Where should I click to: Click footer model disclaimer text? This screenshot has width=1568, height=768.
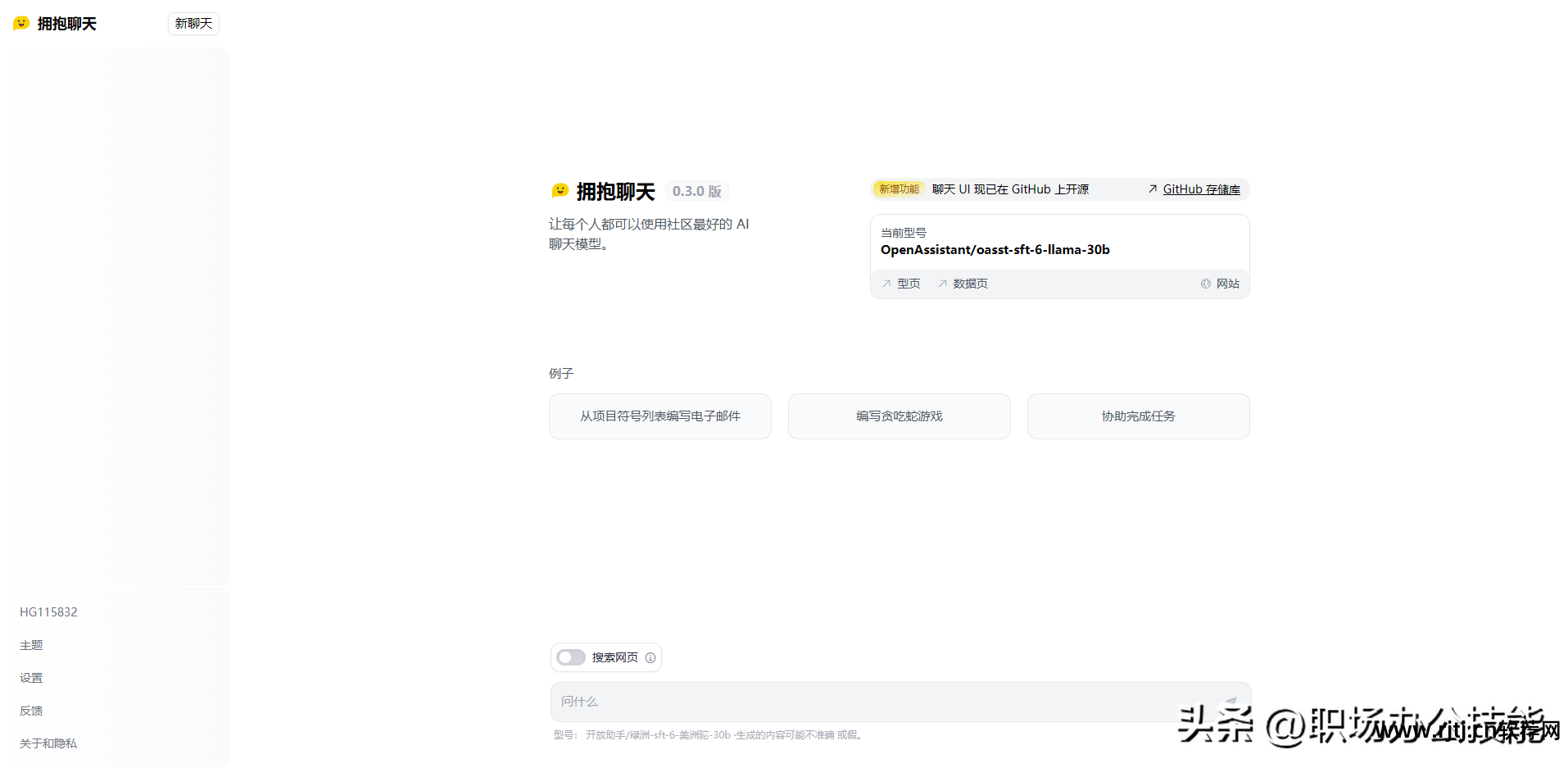(x=708, y=735)
